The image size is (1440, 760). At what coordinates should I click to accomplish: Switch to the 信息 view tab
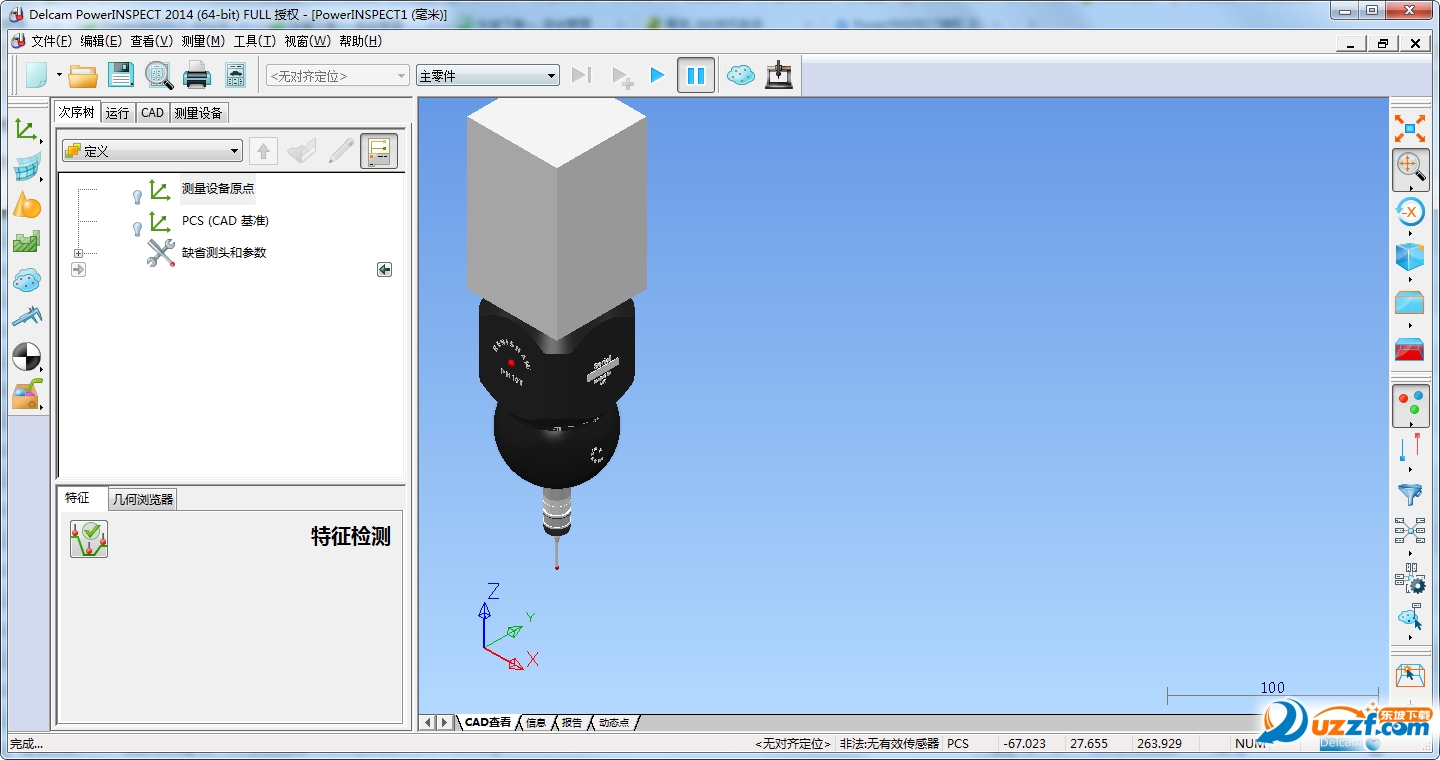tap(536, 722)
